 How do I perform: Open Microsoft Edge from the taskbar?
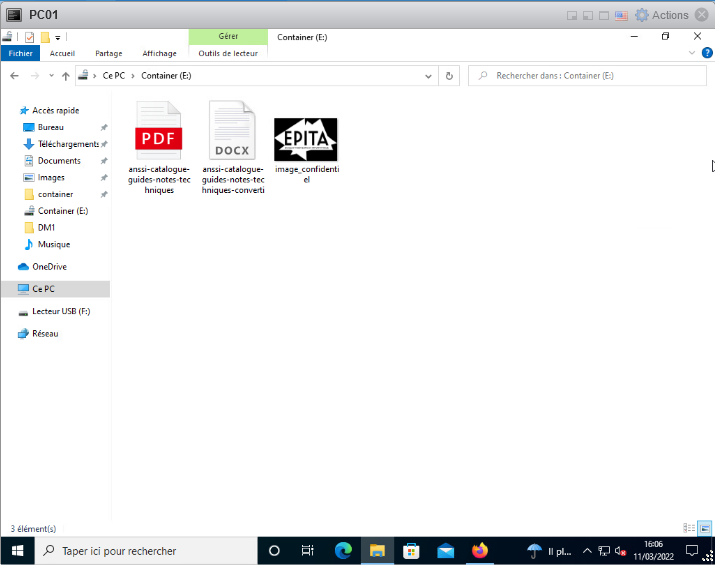343,551
